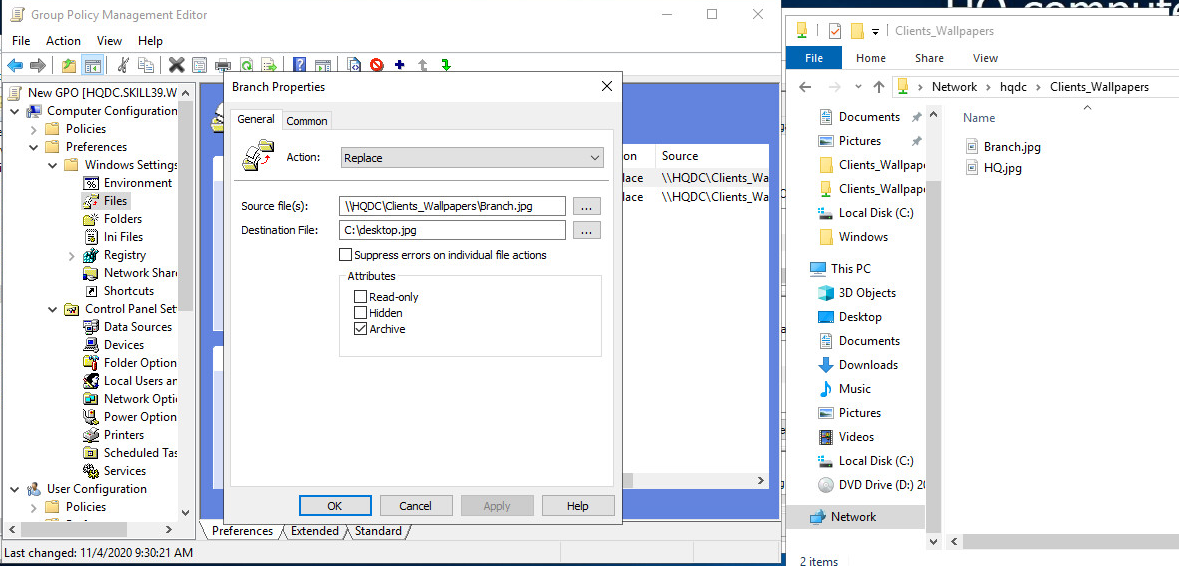Click the Display XML toolbar icon
The width and height of the screenshot is (1179, 566).
(353, 65)
